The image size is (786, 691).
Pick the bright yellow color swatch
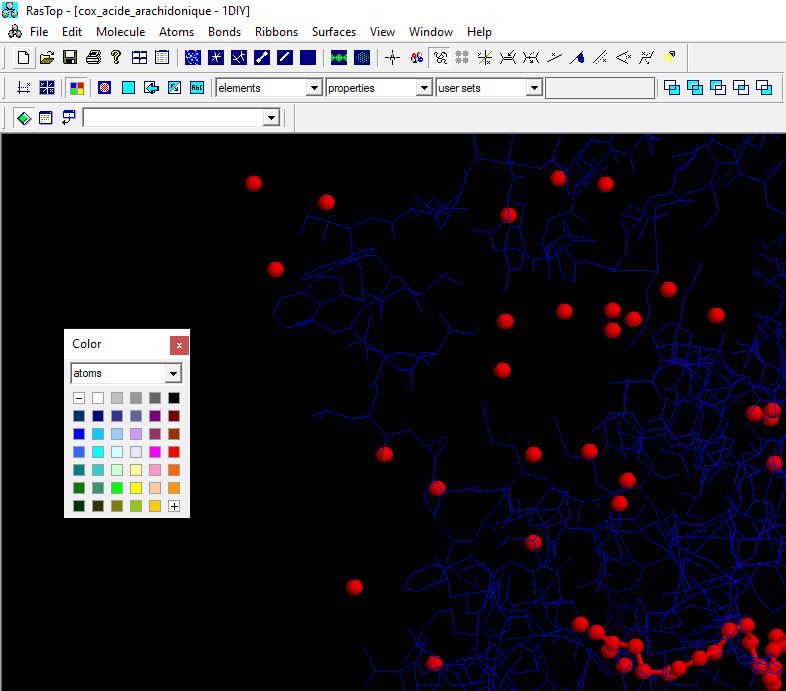click(x=136, y=488)
